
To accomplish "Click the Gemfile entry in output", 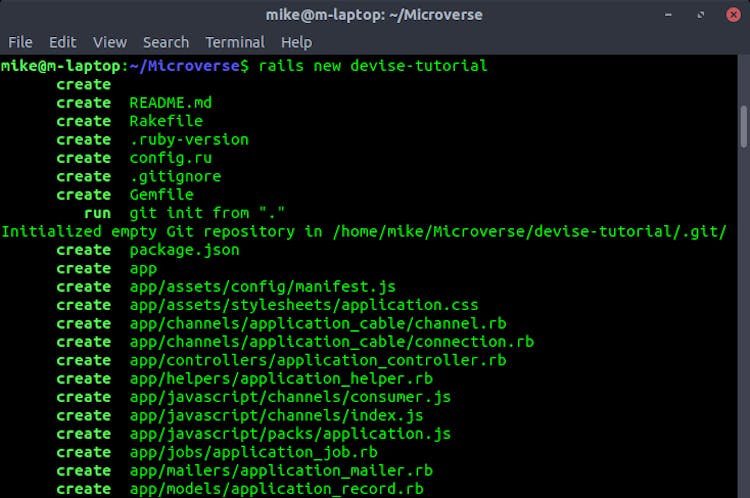I will [161, 195].
